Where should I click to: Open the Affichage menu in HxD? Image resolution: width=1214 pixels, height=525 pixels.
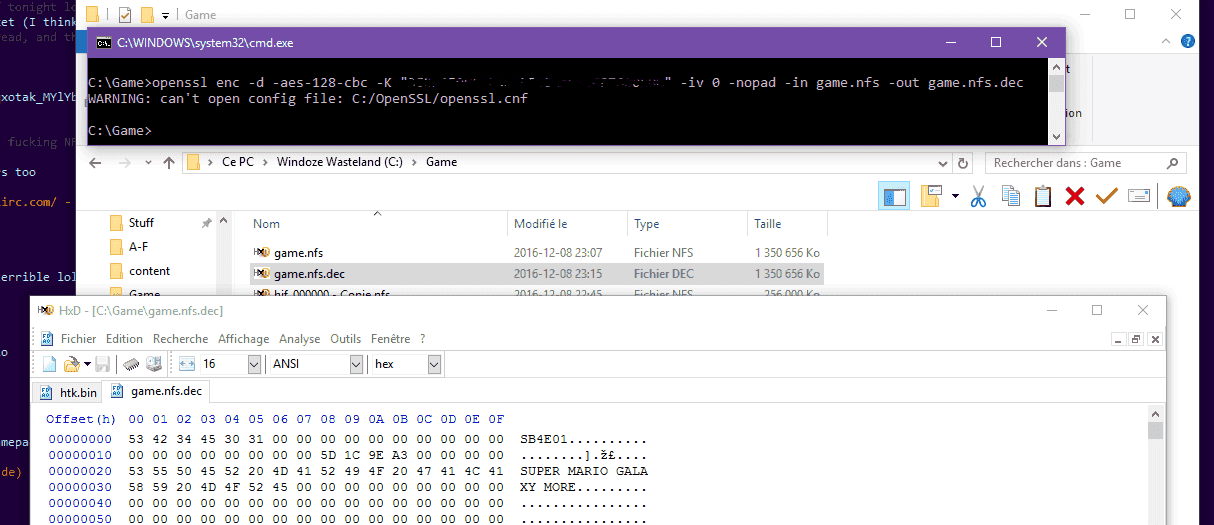coord(244,339)
